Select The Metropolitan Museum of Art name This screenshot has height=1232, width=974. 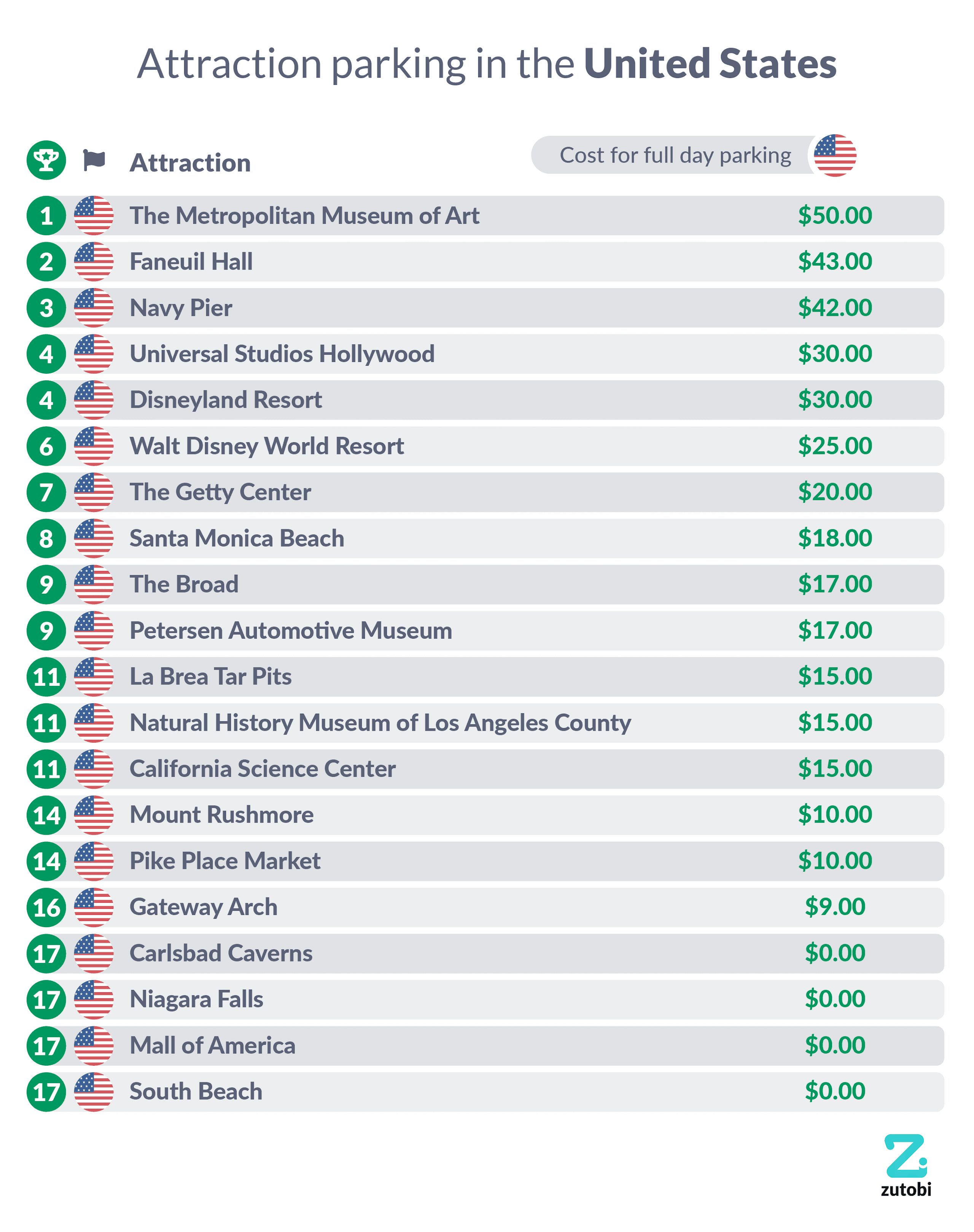tap(304, 215)
